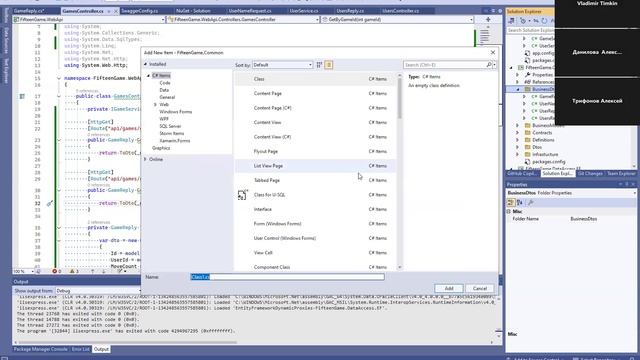Select the Interface template
Image resolution: width=640 pixels, height=360 pixels.
click(315, 209)
